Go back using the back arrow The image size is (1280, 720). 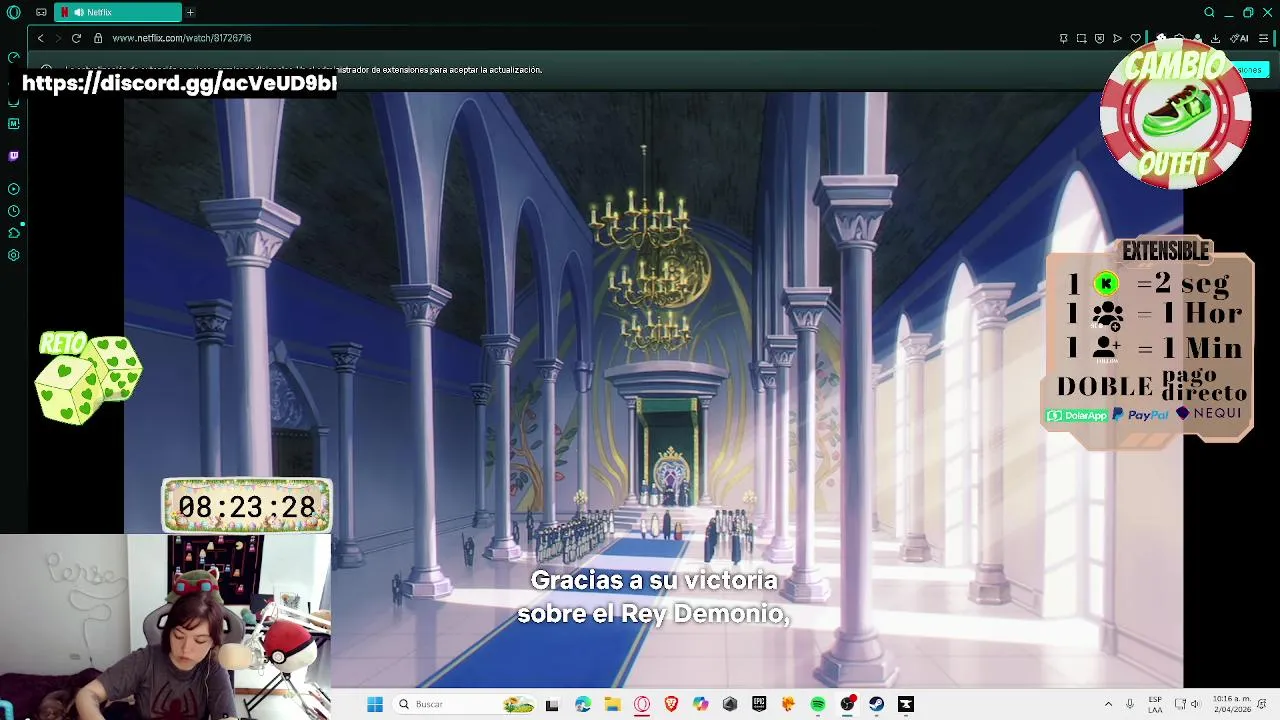tap(40, 38)
